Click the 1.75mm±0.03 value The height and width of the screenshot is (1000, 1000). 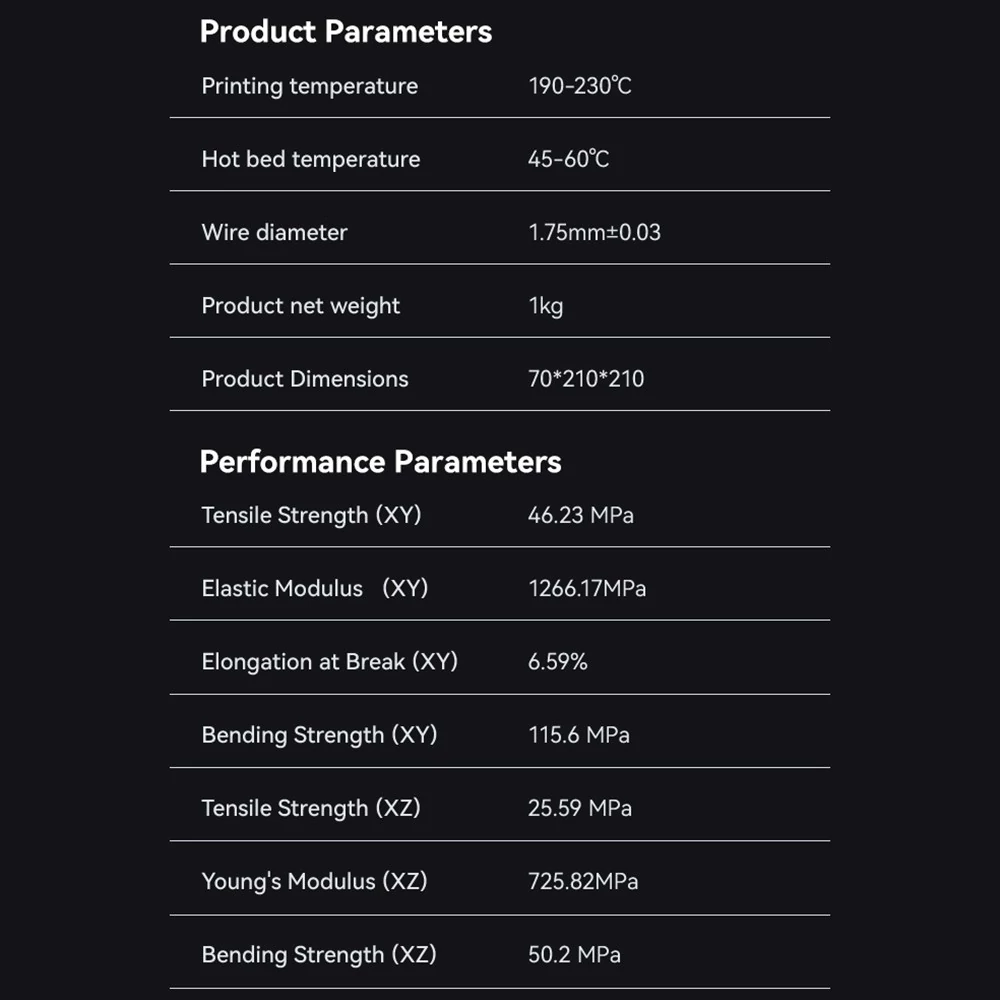pyautogui.click(x=594, y=232)
